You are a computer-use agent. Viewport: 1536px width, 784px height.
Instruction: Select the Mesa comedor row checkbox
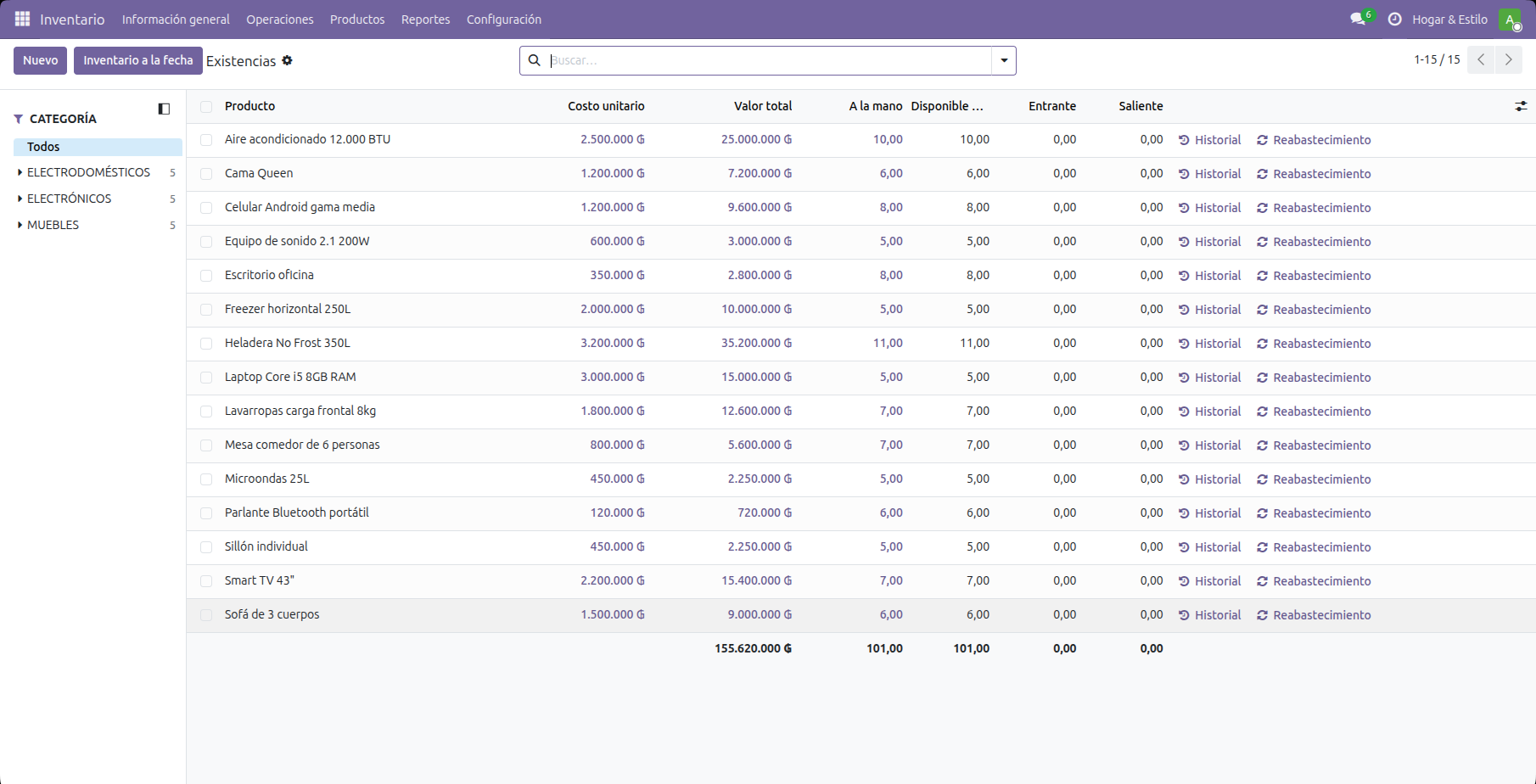click(x=206, y=445)
